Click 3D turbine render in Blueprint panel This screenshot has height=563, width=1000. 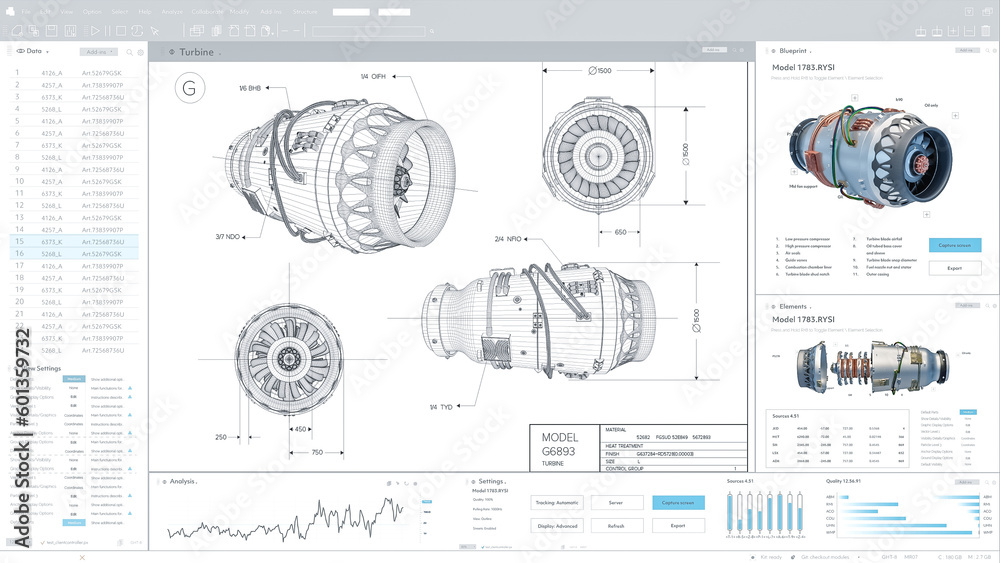pos(871,153)
